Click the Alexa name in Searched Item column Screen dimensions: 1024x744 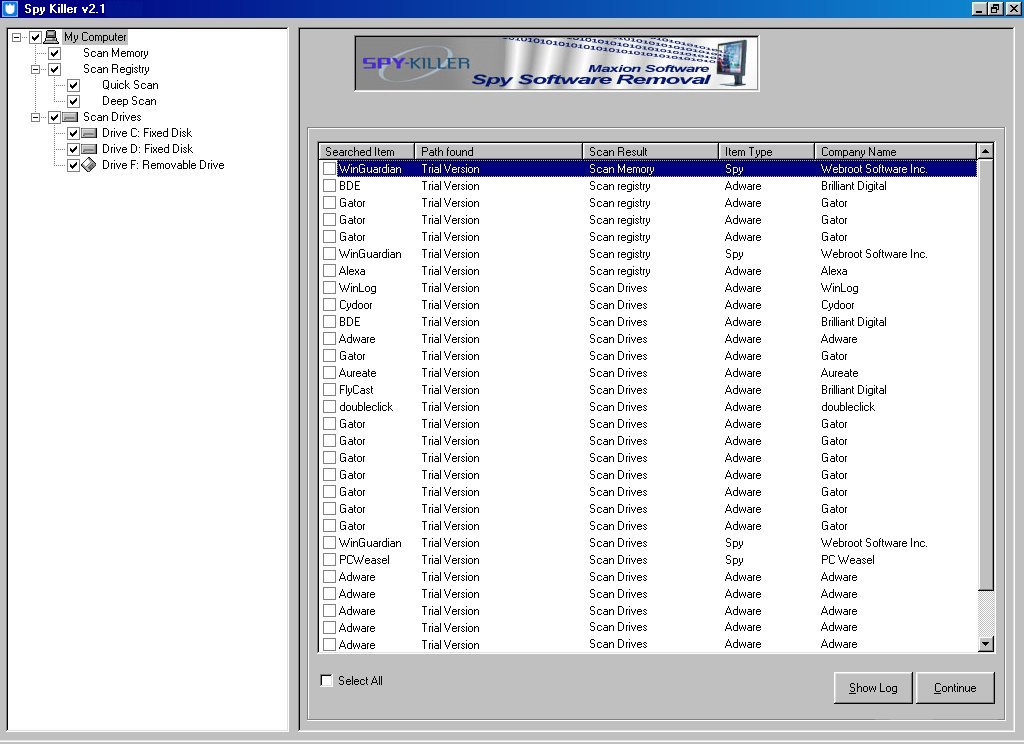tap(352, 271)
